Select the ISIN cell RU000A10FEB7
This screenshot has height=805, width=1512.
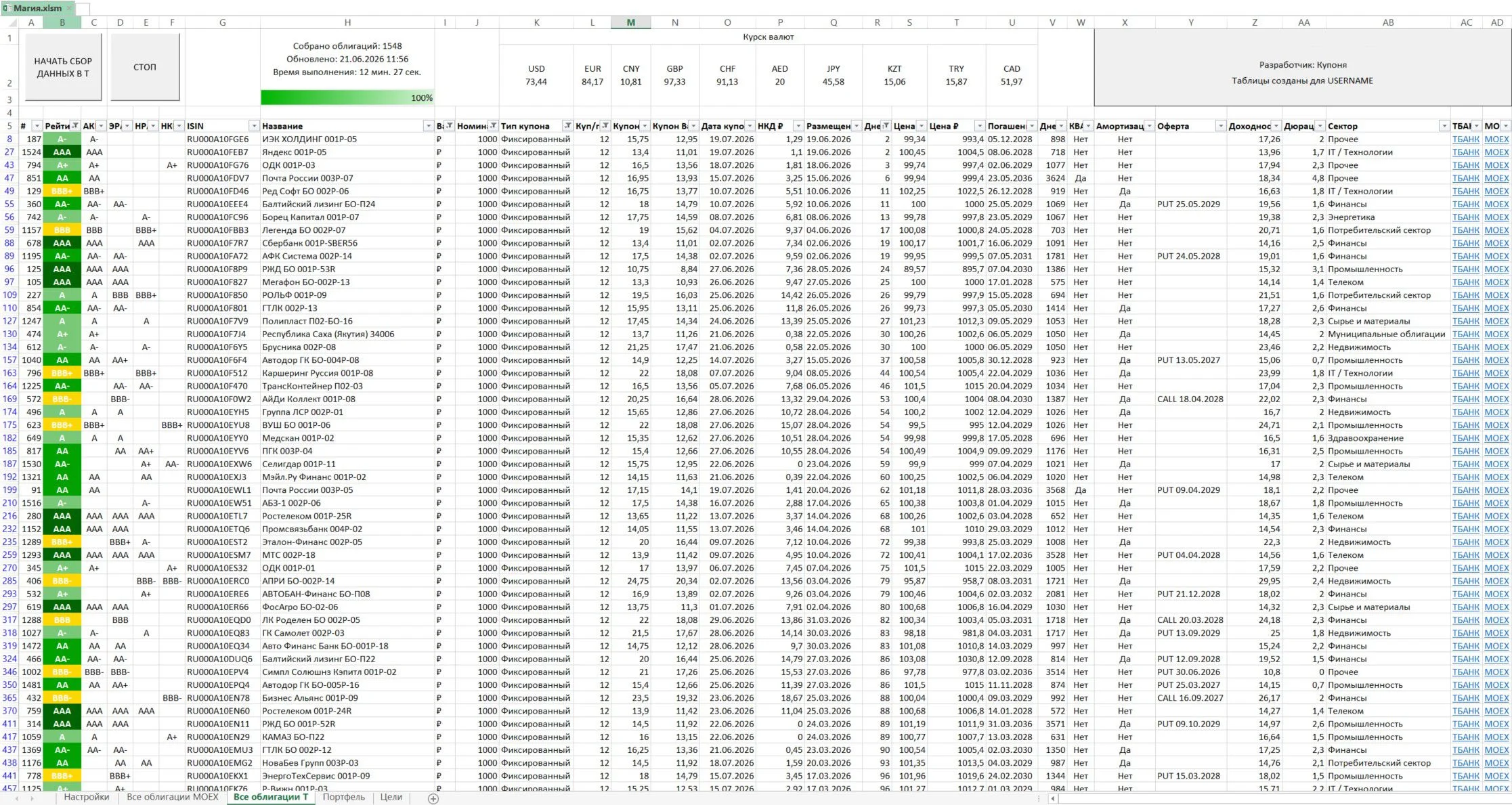[223, 152]
